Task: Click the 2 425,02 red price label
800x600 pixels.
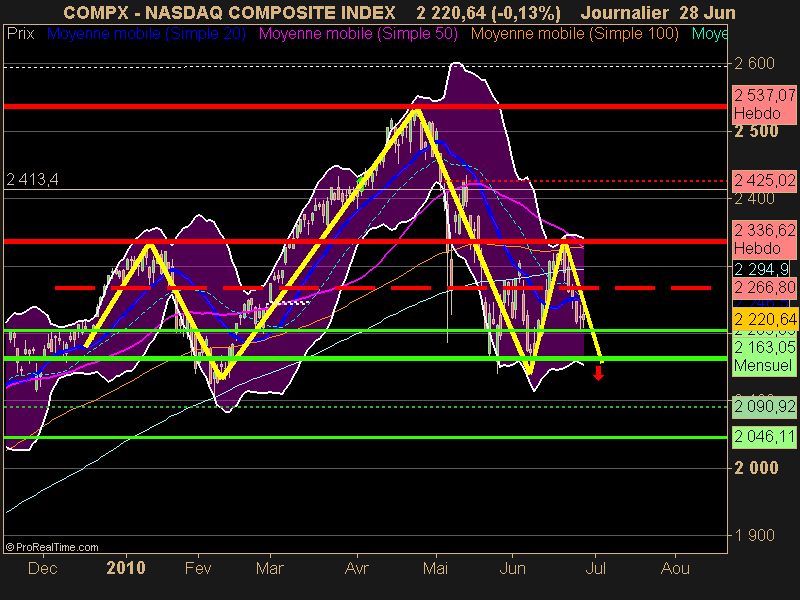Action: click(x=764, y=181)
